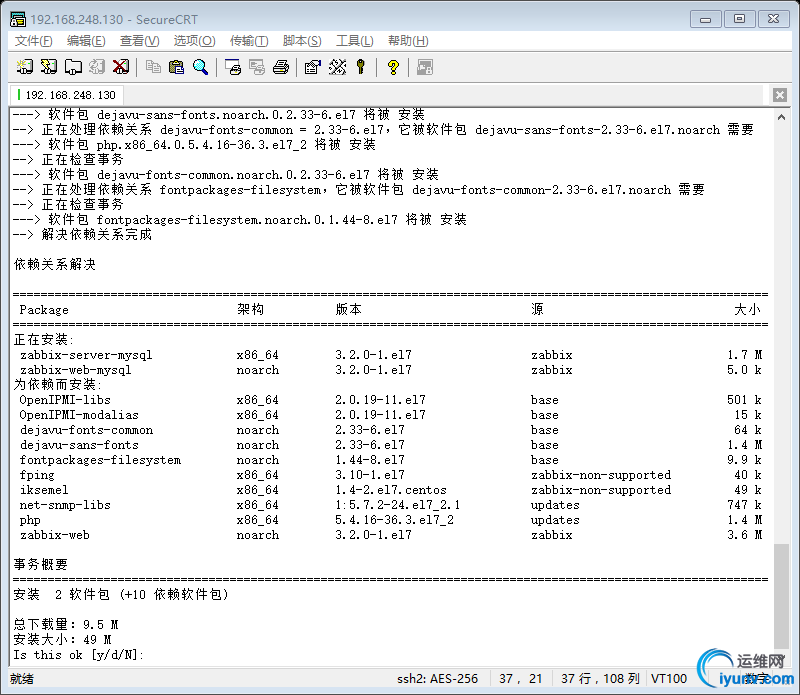This screenshot has height=695, width=800.
Task: Click 'ssh2: AES-256' status bar entry
Action: tap(437, 679)
